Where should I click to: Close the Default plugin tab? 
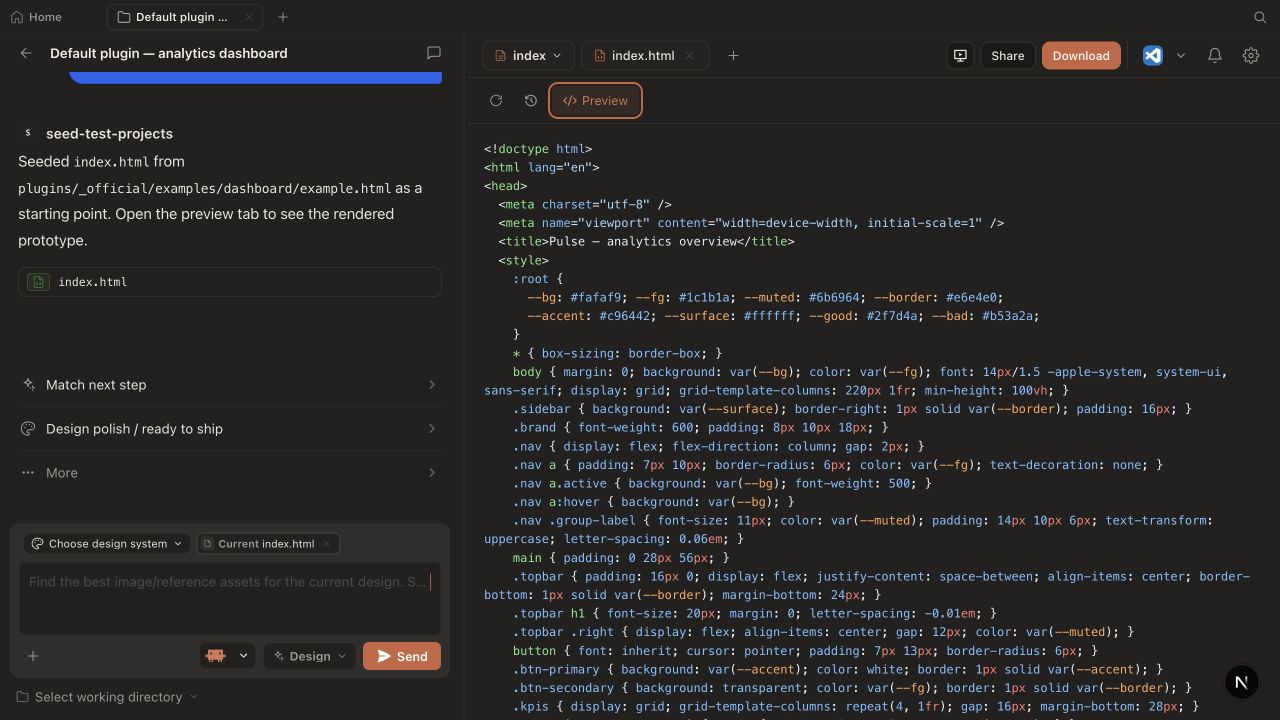click(249, 17)
